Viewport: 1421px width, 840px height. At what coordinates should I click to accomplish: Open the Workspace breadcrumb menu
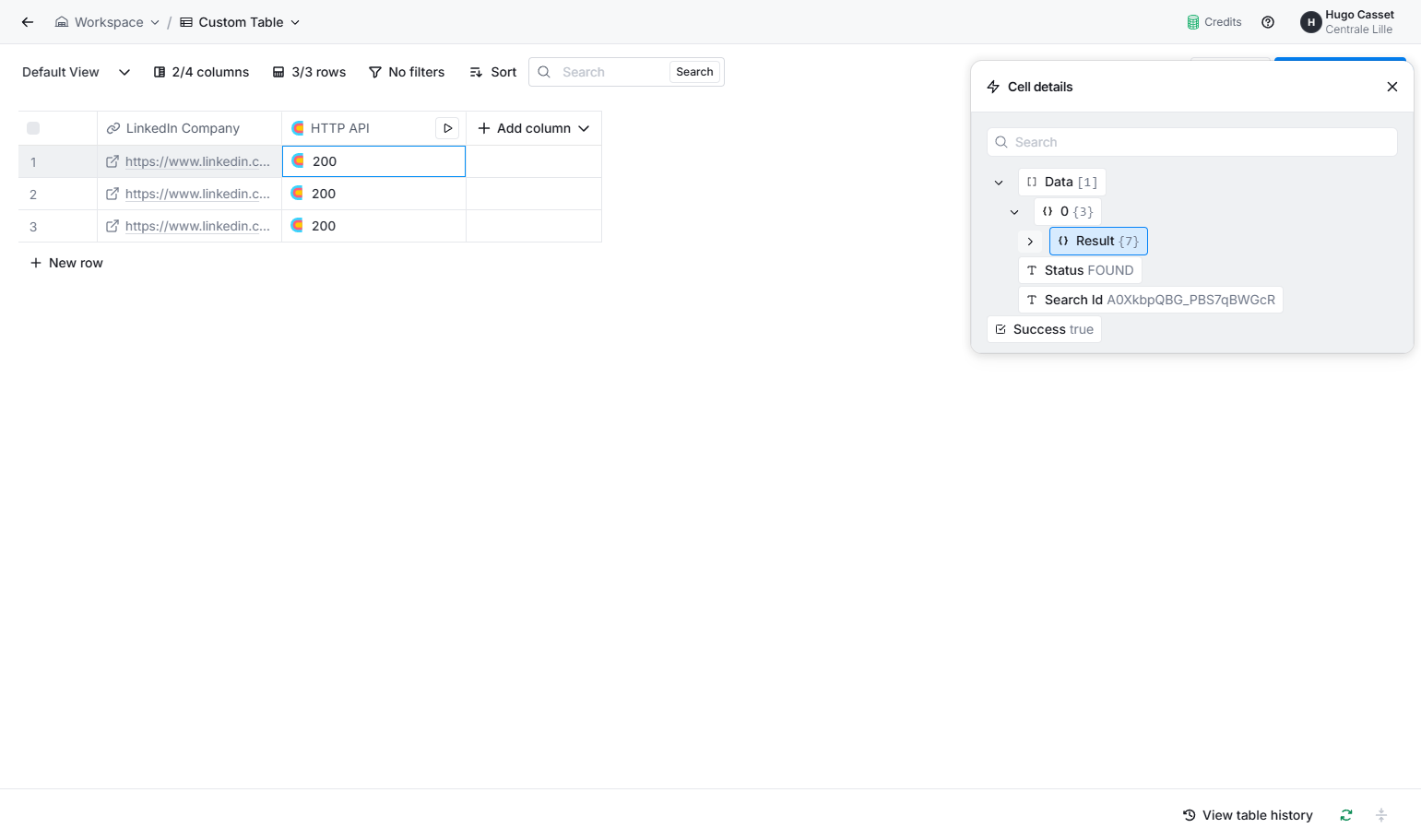tap(107, 22)
